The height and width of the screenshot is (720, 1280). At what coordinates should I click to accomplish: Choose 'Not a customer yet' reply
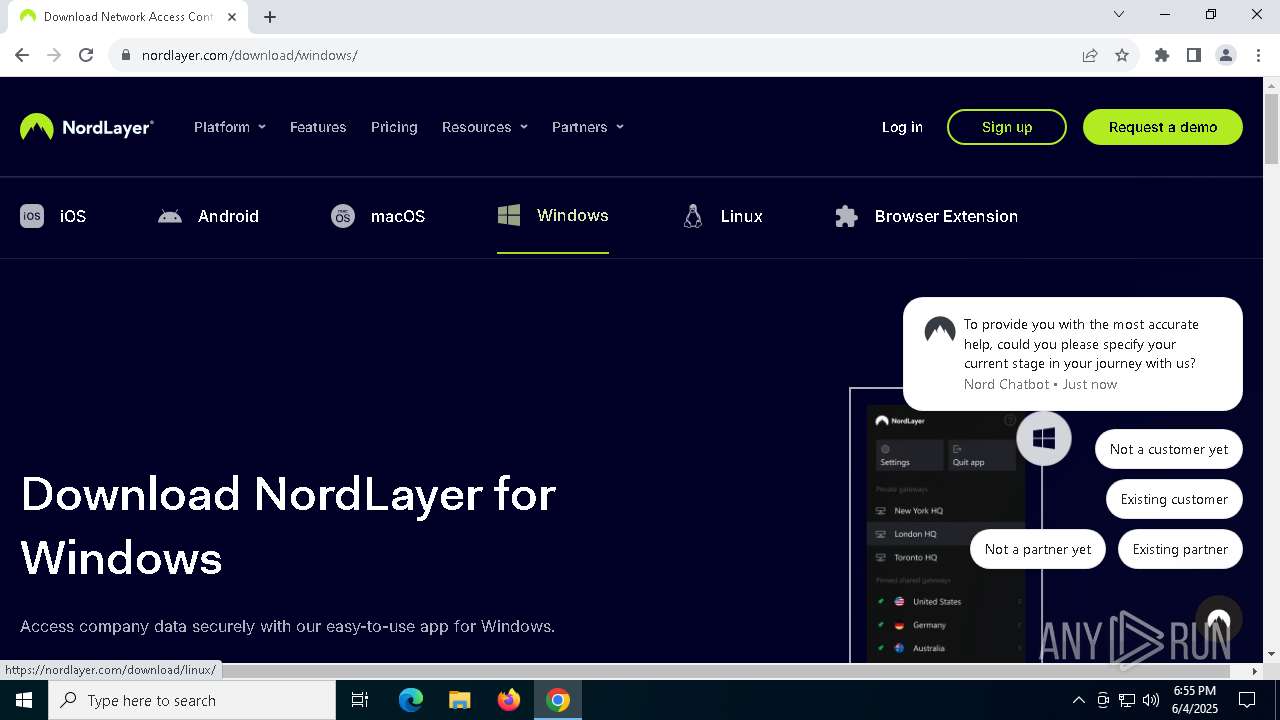coord(1169,449)
